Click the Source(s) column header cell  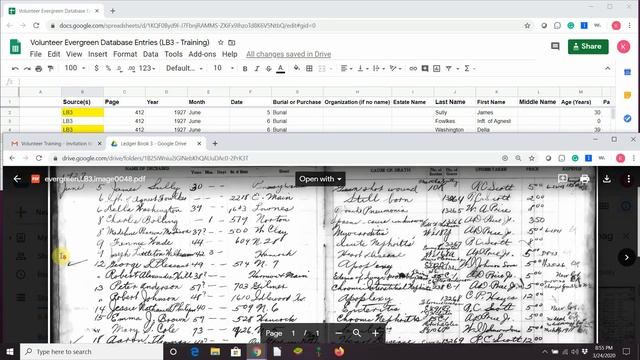82,102
